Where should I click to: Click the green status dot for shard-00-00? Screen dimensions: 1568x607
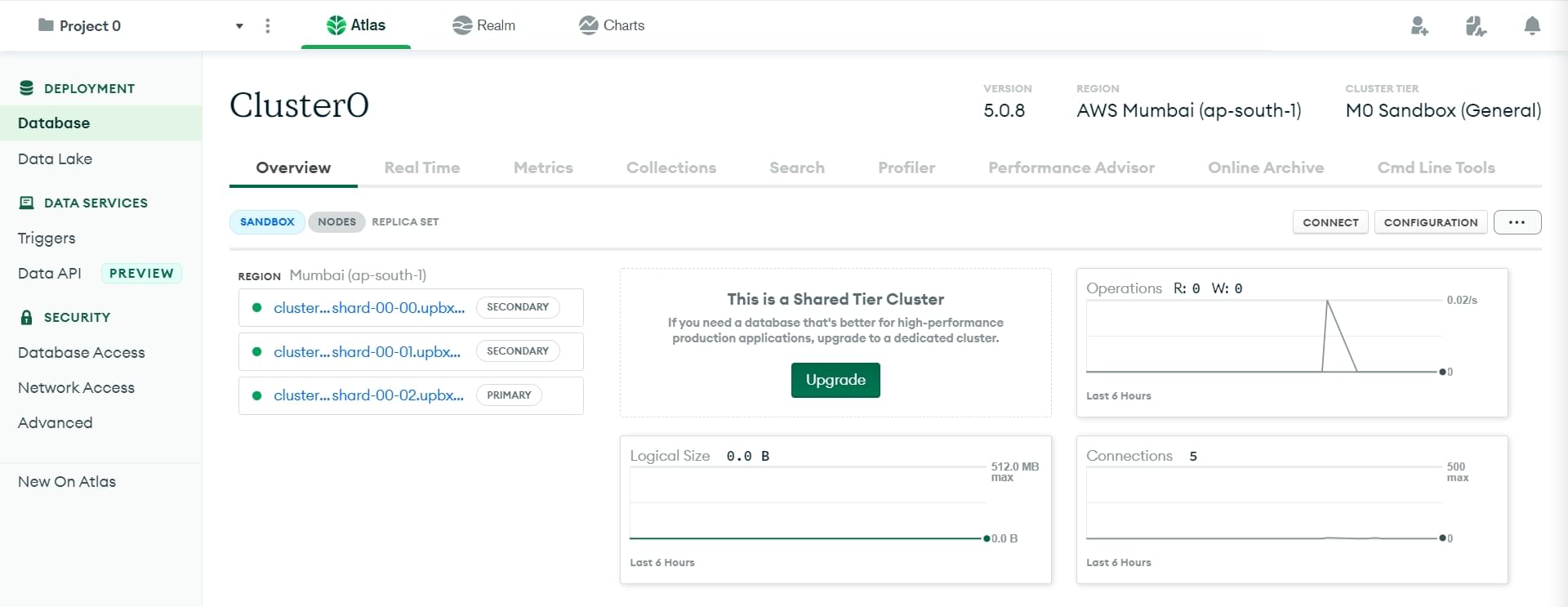coord(256,308)
